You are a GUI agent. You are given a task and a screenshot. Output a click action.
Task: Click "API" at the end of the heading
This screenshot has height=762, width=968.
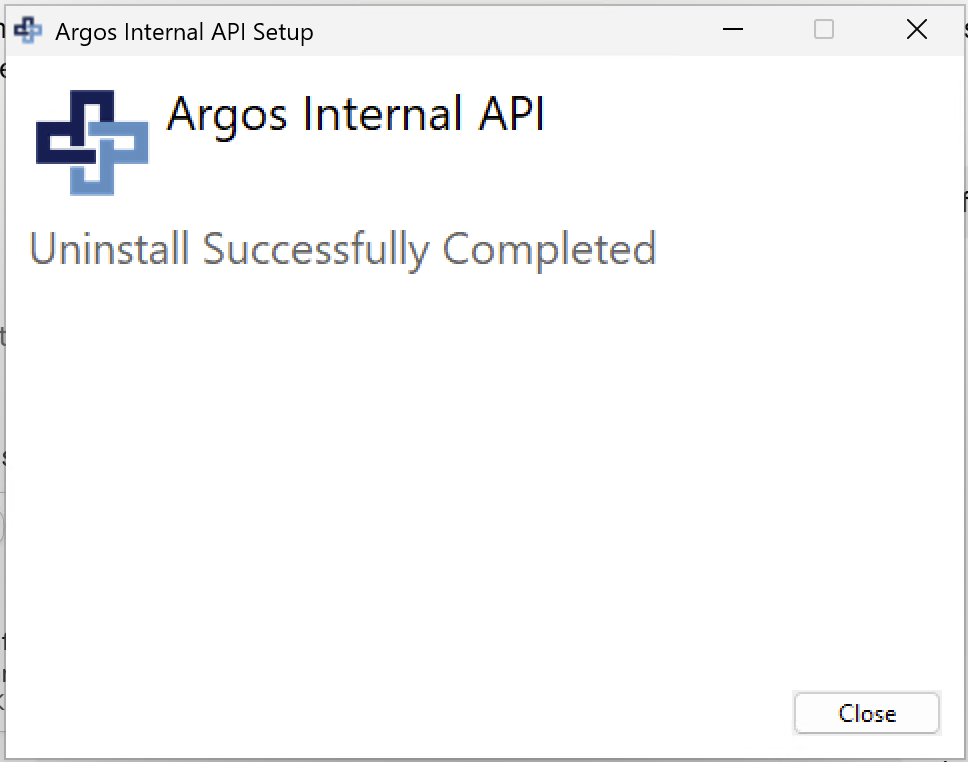511,114
